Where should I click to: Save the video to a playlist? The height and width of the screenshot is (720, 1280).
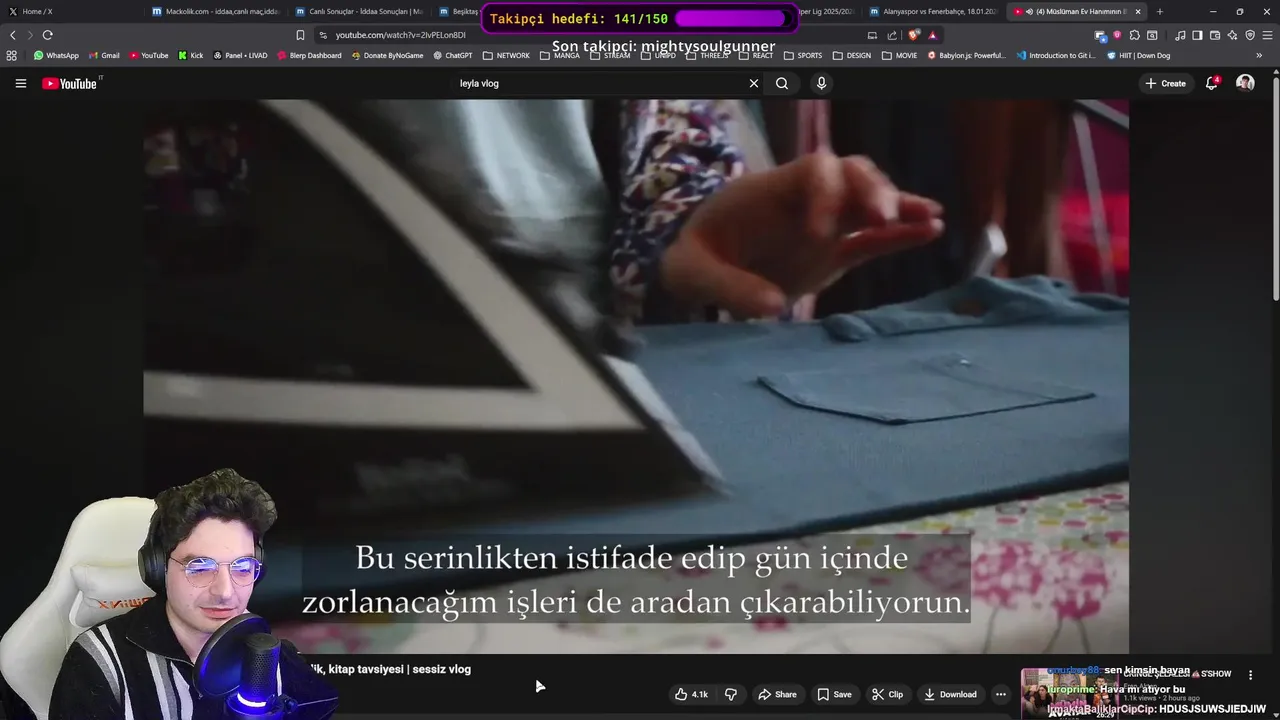(834, 694)
